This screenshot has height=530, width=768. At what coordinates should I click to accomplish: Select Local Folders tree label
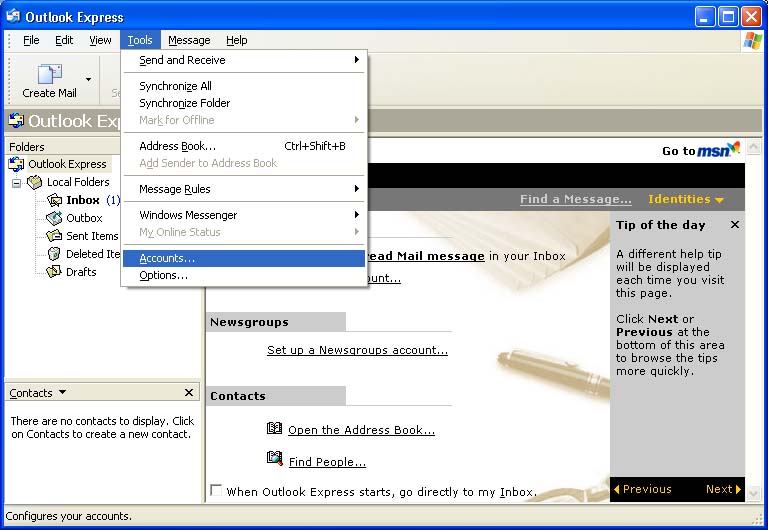pos(78,182)
